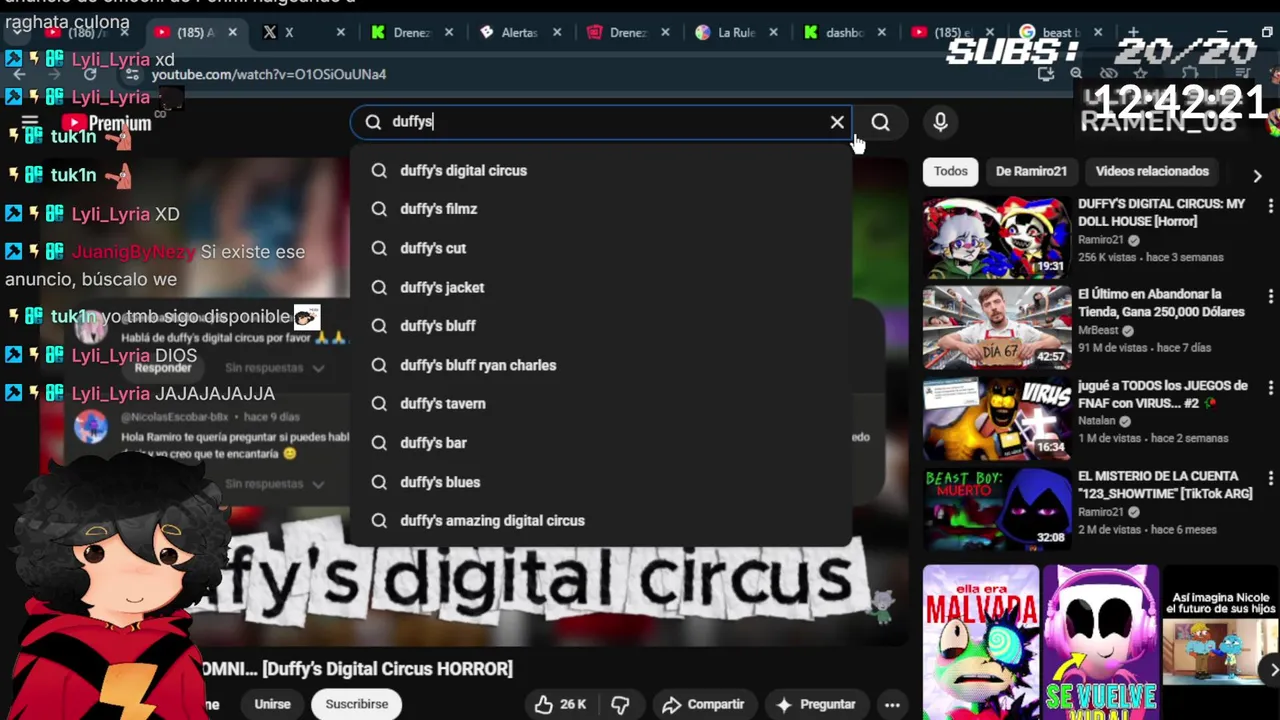Dislike the current video

(621, 704)
